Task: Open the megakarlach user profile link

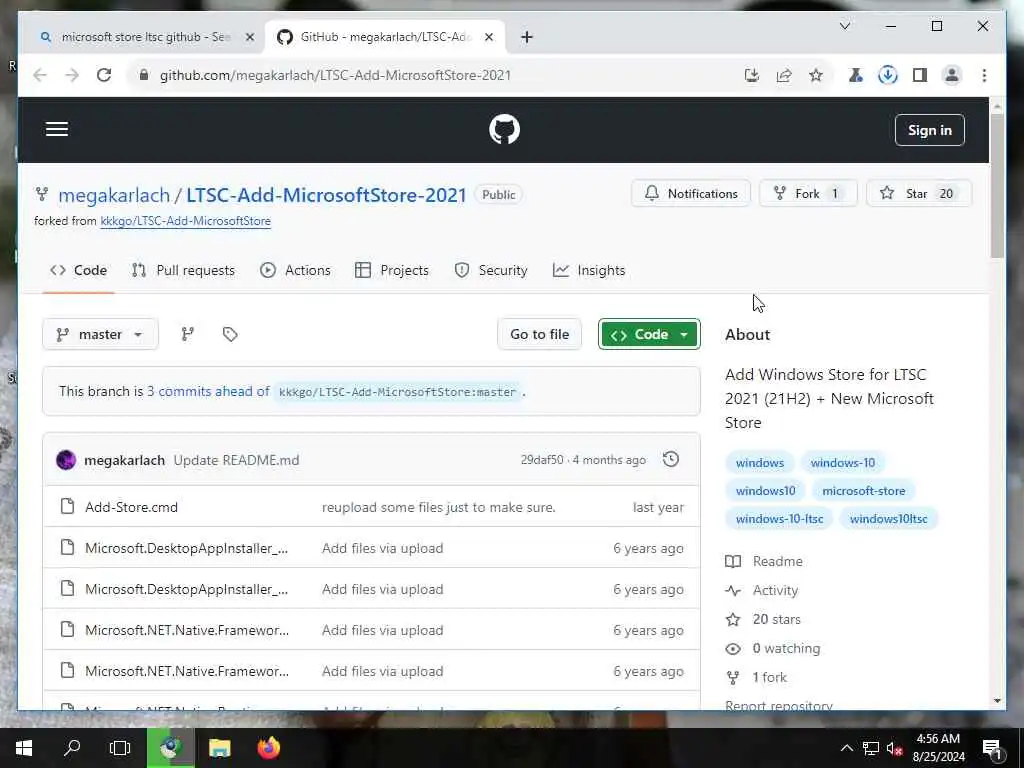Action: [114, 195]
